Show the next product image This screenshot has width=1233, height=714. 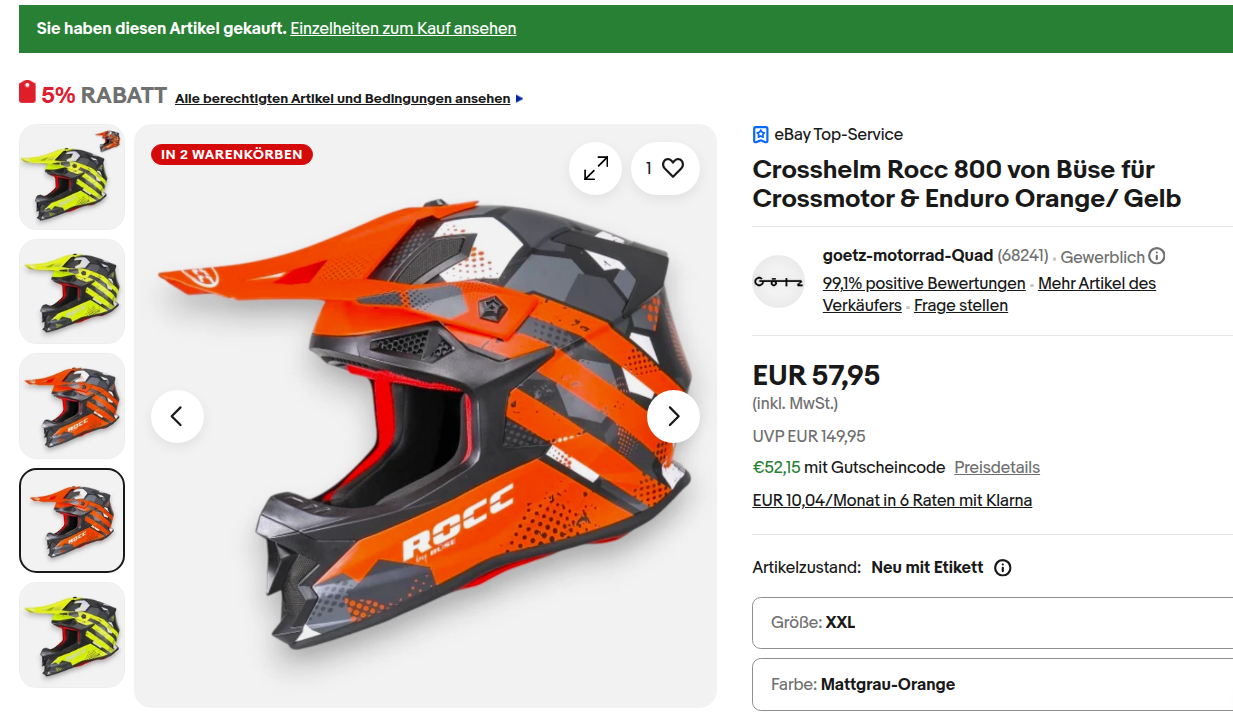click(x=673, y=416)
